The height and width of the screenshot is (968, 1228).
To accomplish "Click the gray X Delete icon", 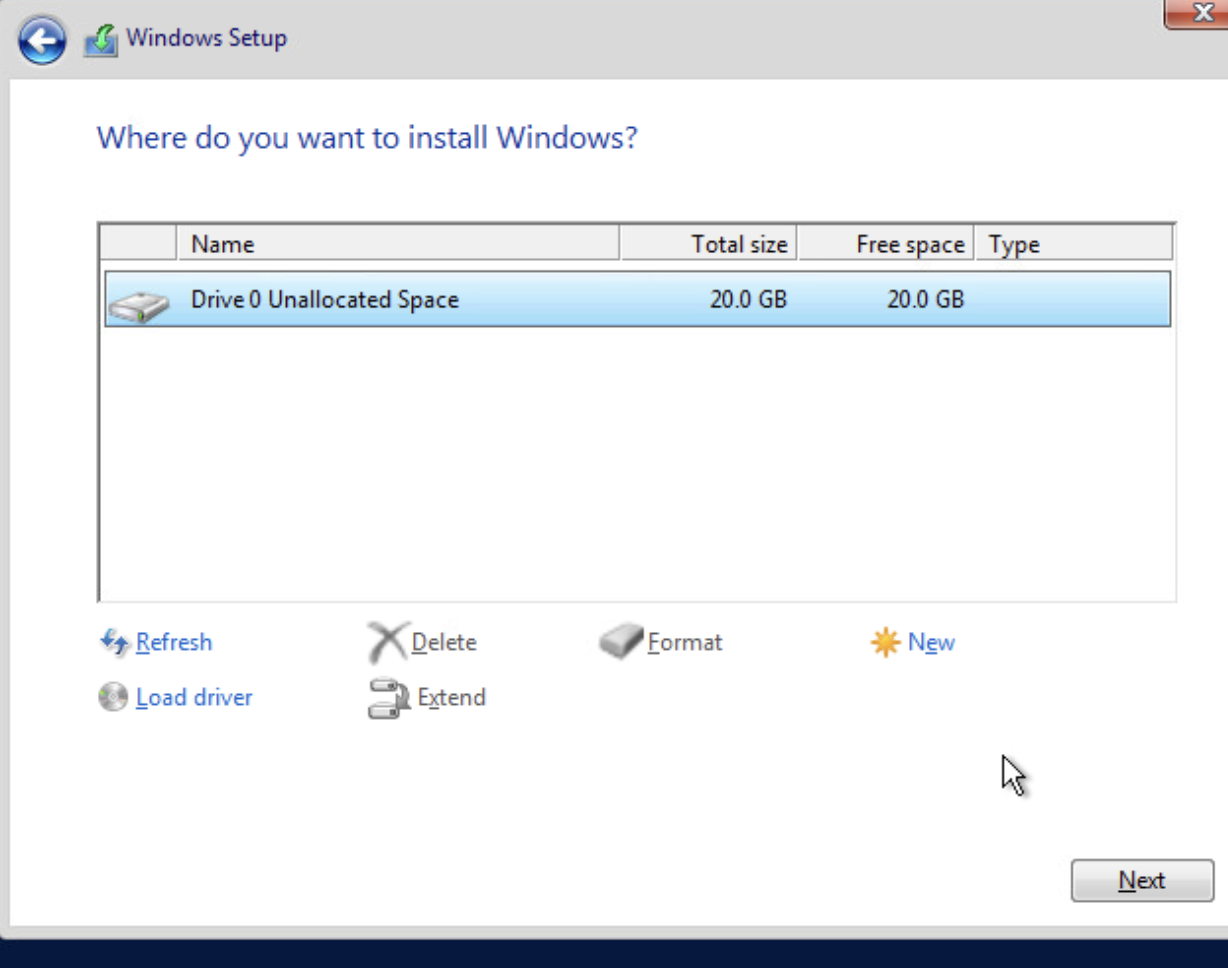I will [387, 642].
